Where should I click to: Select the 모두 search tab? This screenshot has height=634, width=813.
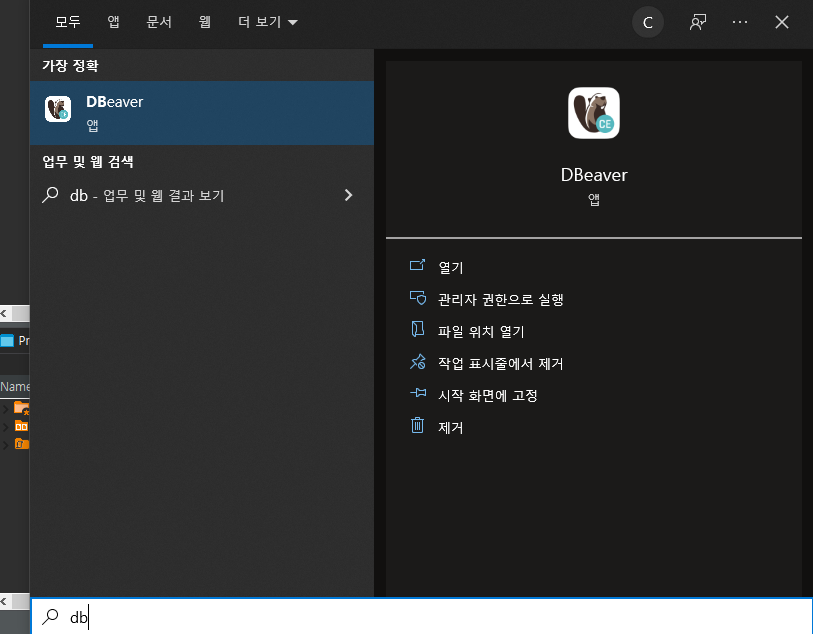pyautogui.click(x=68, y=22)
